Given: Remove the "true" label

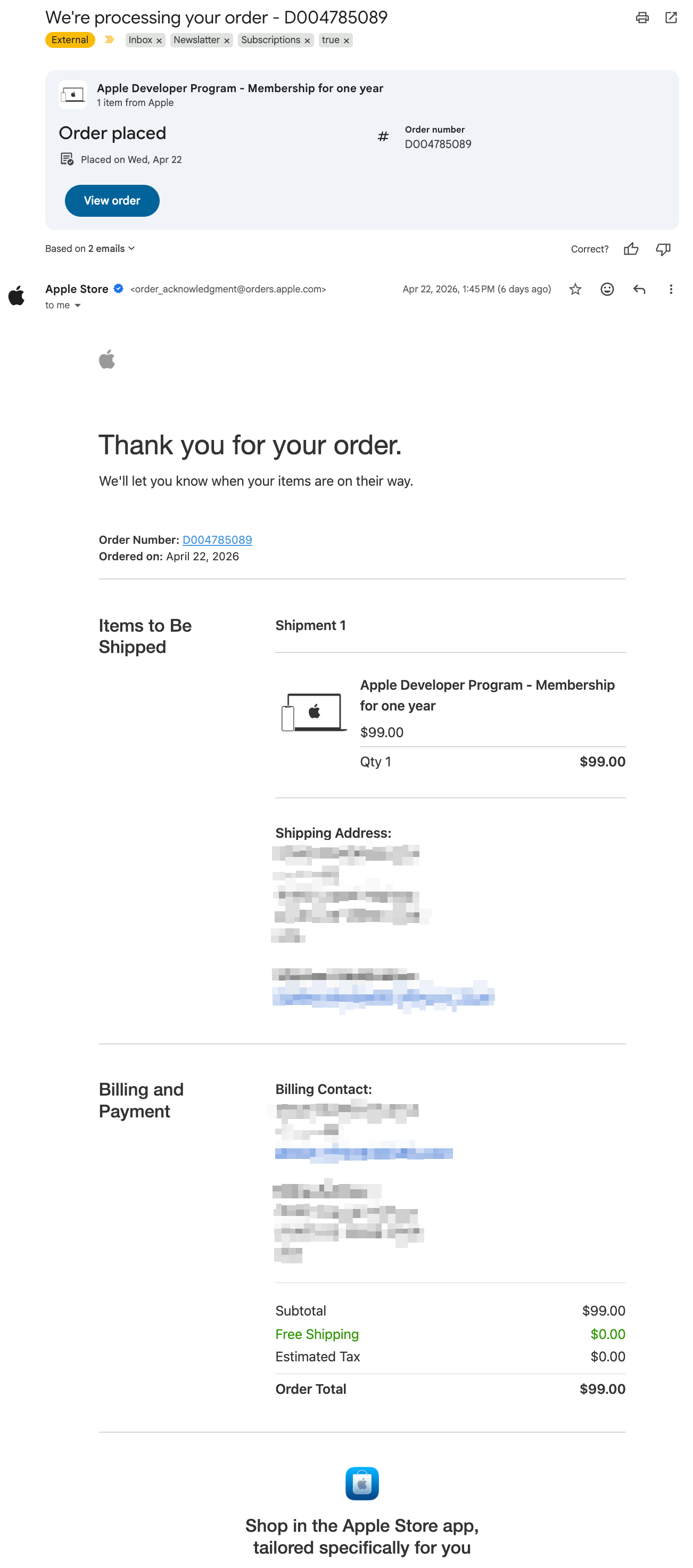Looking at the screenshot, I should [346, 41].
